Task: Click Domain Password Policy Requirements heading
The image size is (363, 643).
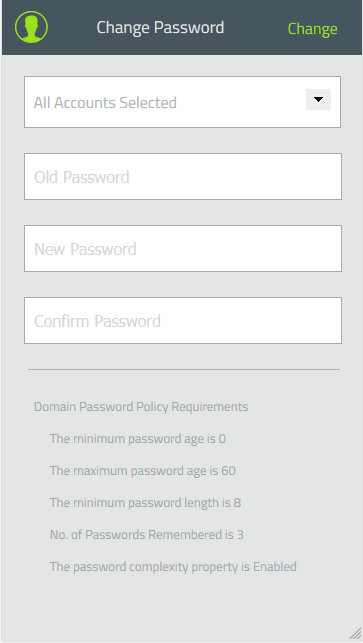Action: [141, 407]
